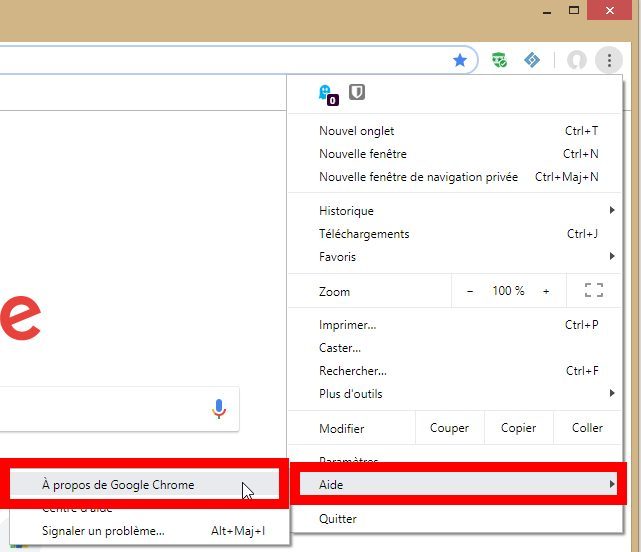Select Nouvel onglet menu entry
Screen dimensions: 641x552
coord(455,131)
